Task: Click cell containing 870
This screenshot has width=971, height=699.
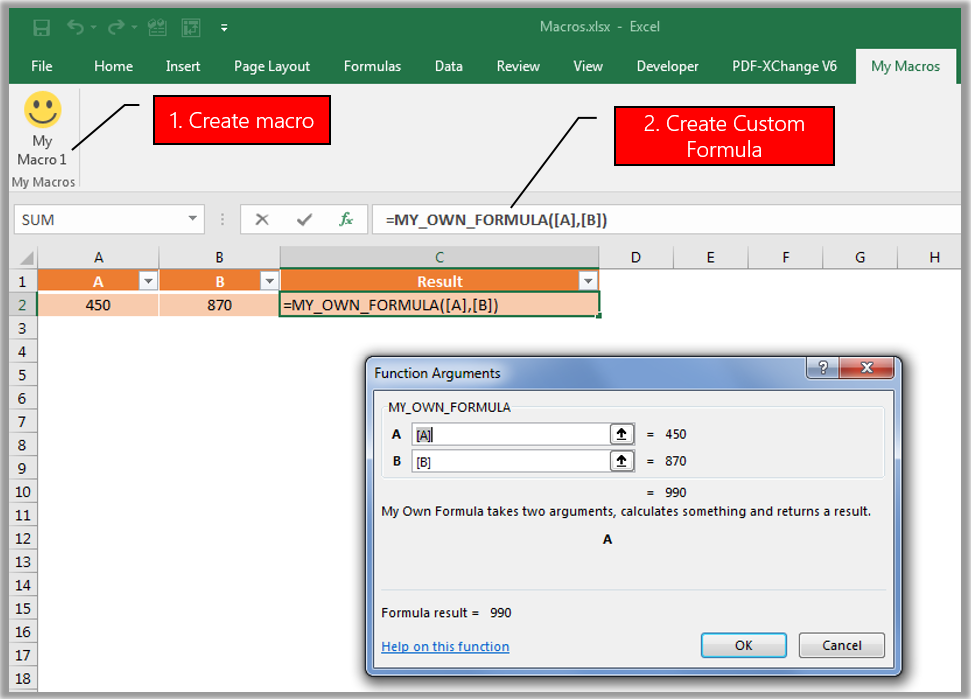Action: 219,305
